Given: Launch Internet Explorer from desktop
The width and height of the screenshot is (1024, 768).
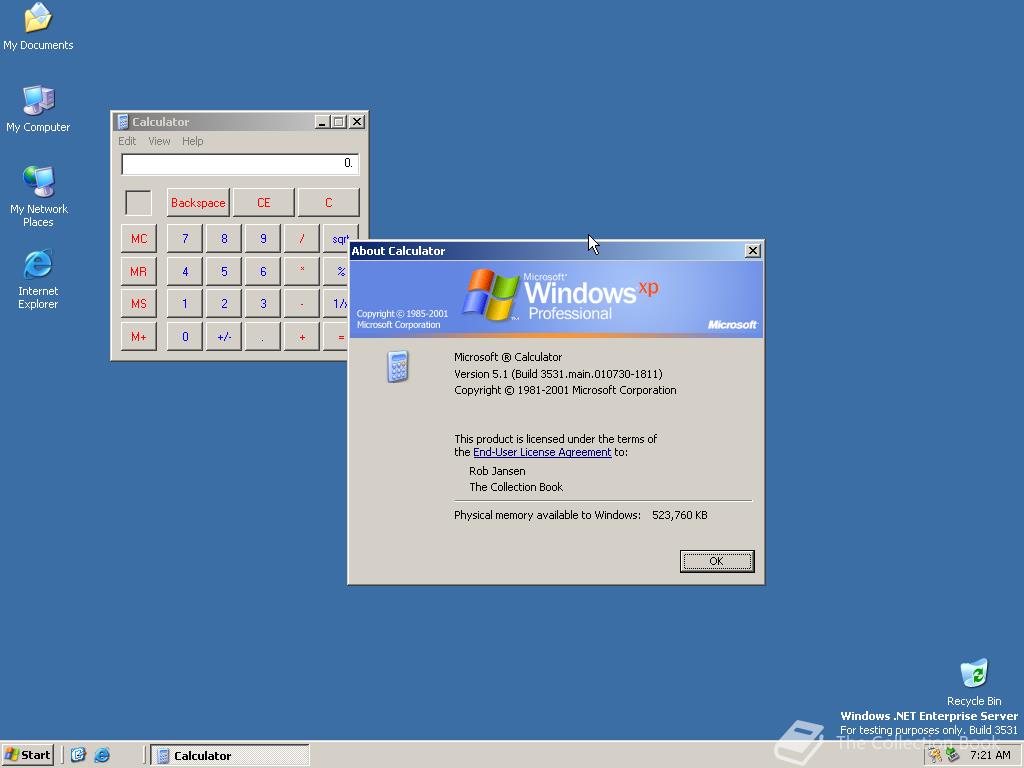Looking at the screenshot, I should coord(38,279).
